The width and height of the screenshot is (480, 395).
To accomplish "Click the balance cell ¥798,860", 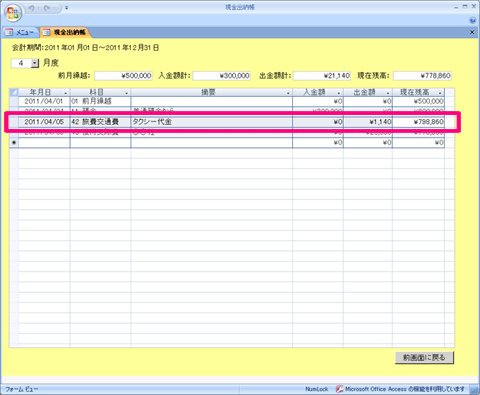I will [x=418, y=122].
